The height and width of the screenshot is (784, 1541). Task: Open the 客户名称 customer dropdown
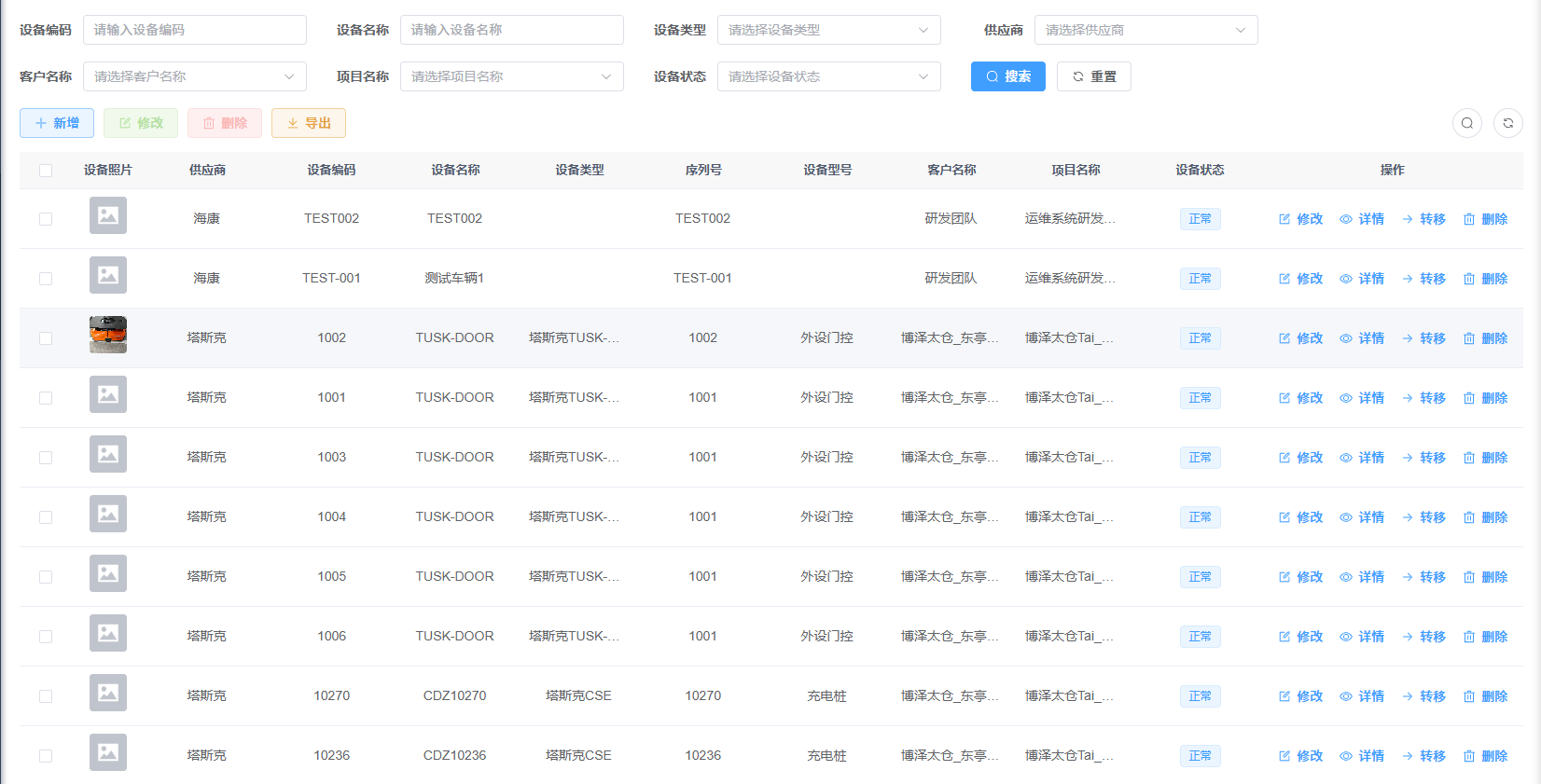tap(194, 76)
